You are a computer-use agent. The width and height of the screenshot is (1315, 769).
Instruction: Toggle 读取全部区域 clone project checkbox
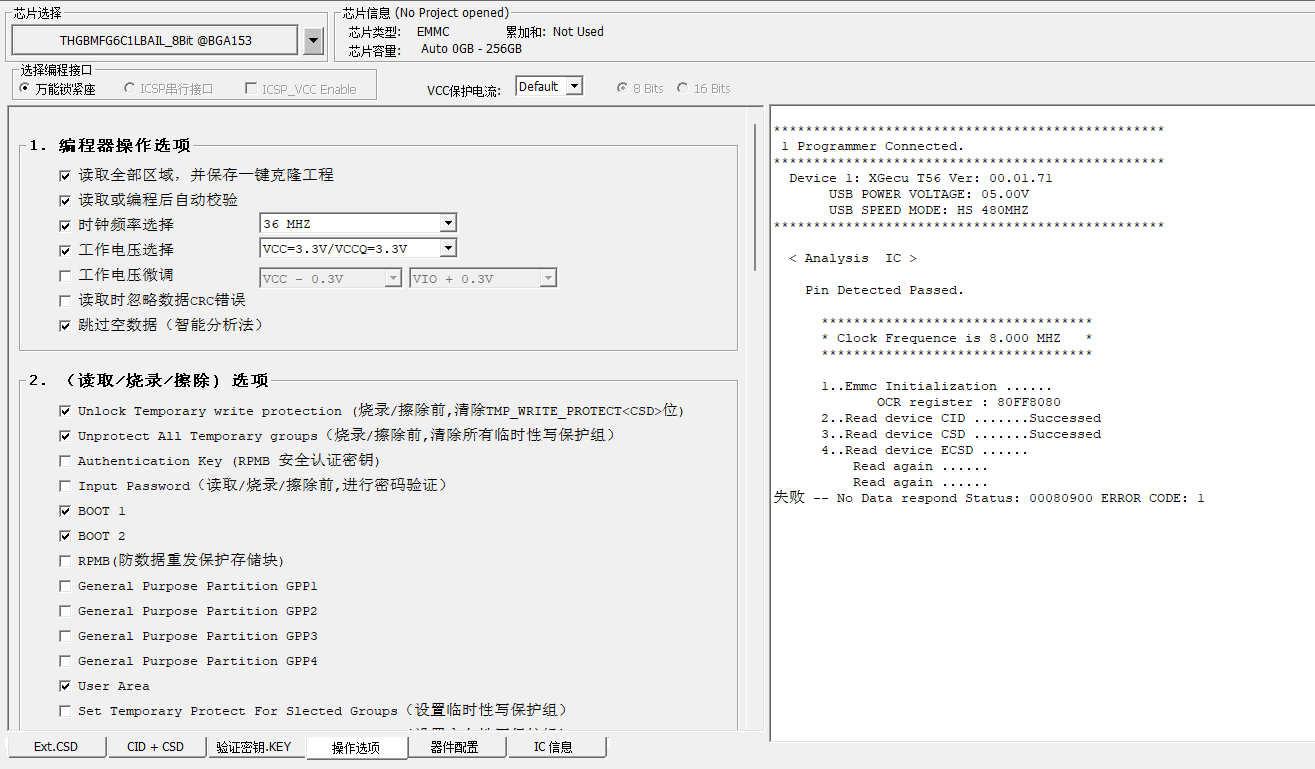(x=65, y=175)
